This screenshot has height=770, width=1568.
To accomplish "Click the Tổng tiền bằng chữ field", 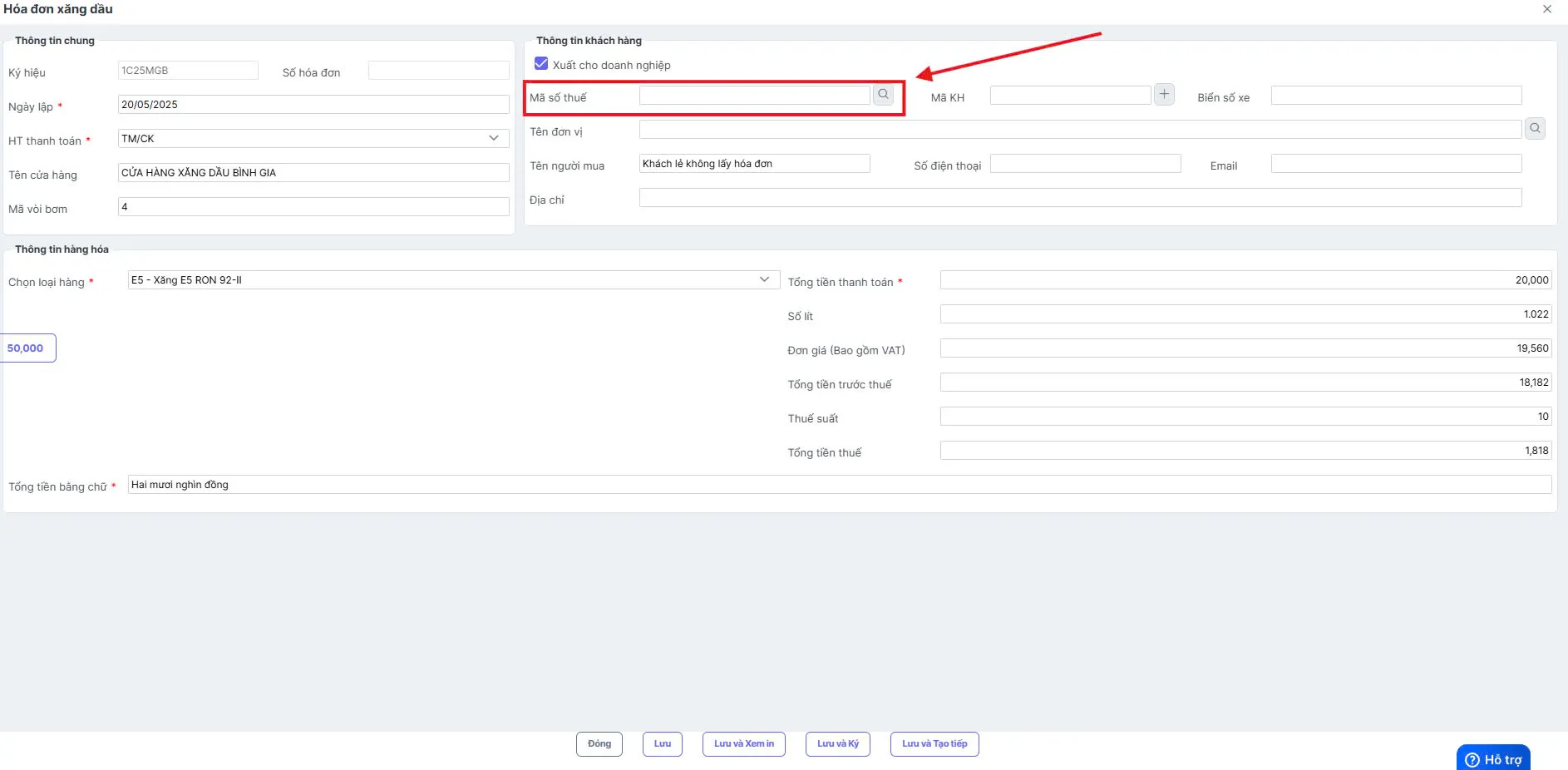I will pos(840,484).
